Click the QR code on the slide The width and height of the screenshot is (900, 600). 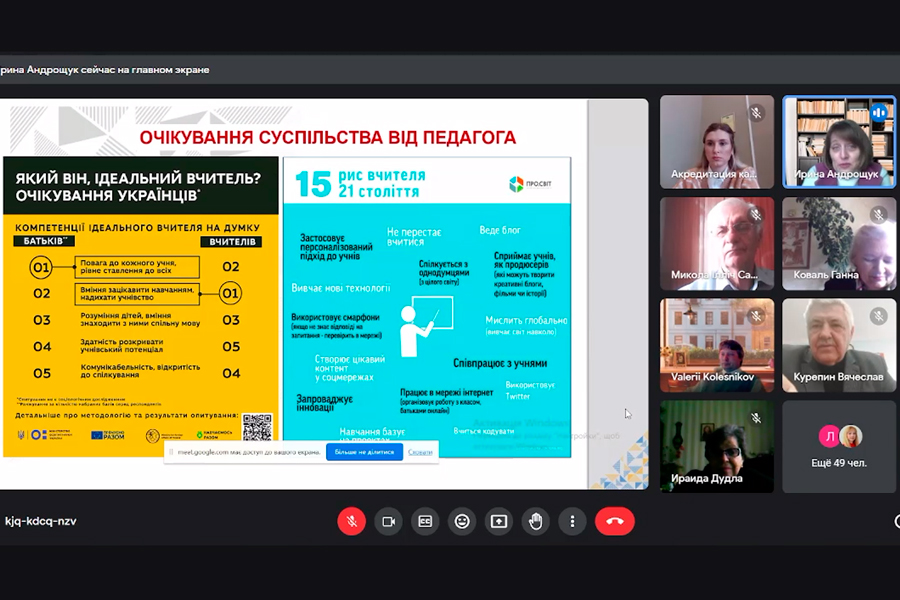pos(256,427)
